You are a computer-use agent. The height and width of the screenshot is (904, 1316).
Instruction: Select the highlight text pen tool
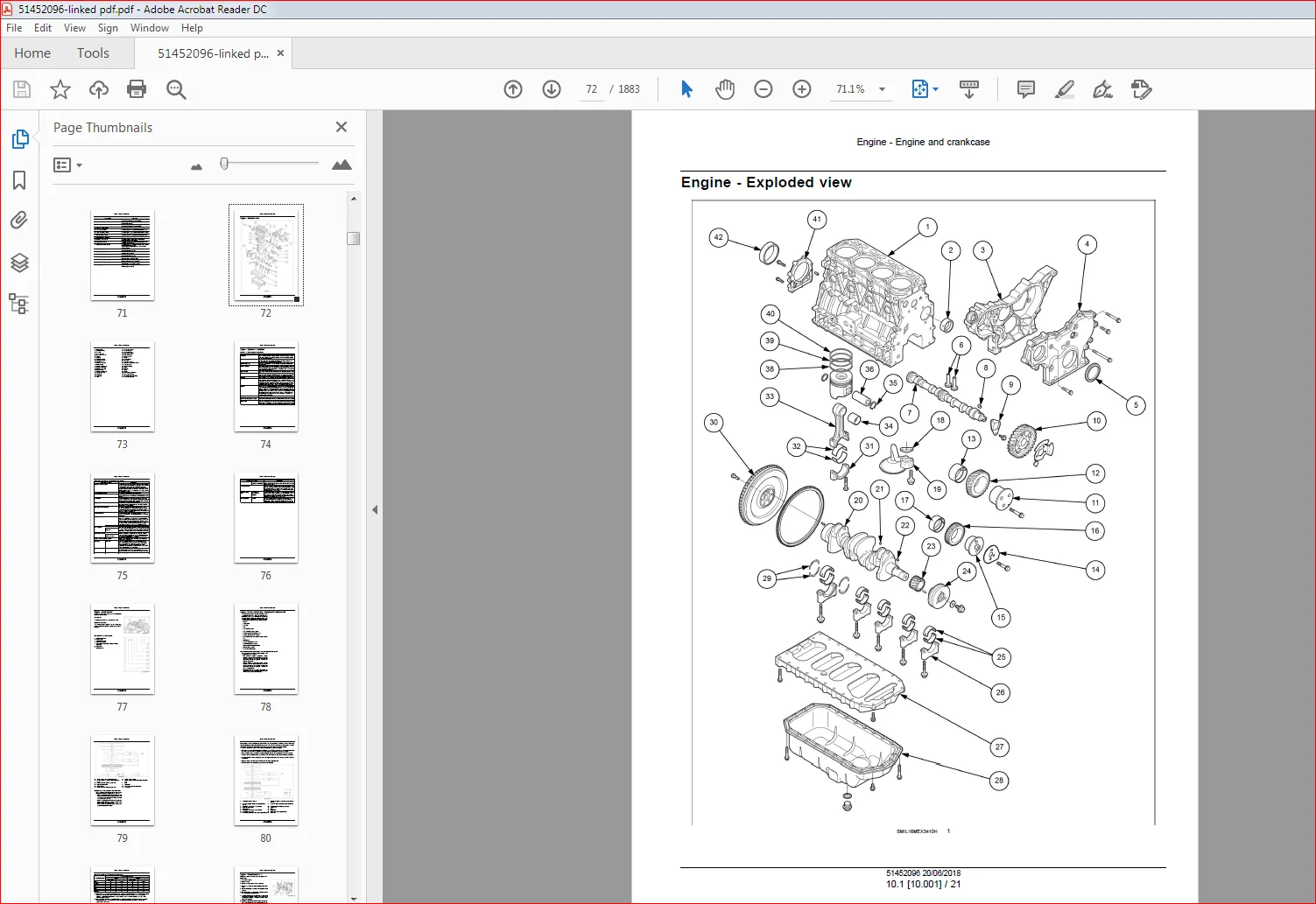pos(1065,89)
